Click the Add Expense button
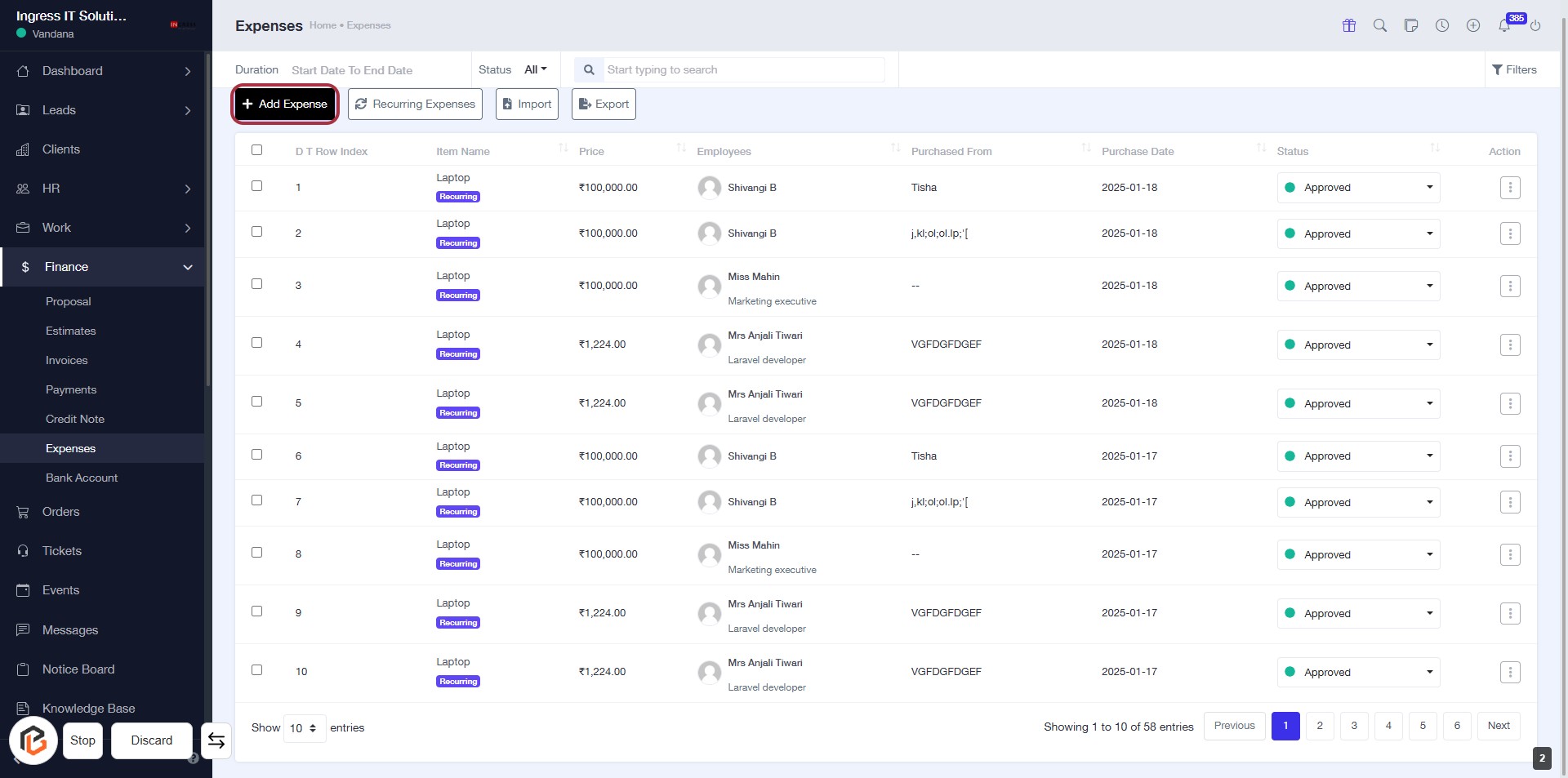The image size is (1568, 778). (x=285, y=104)
